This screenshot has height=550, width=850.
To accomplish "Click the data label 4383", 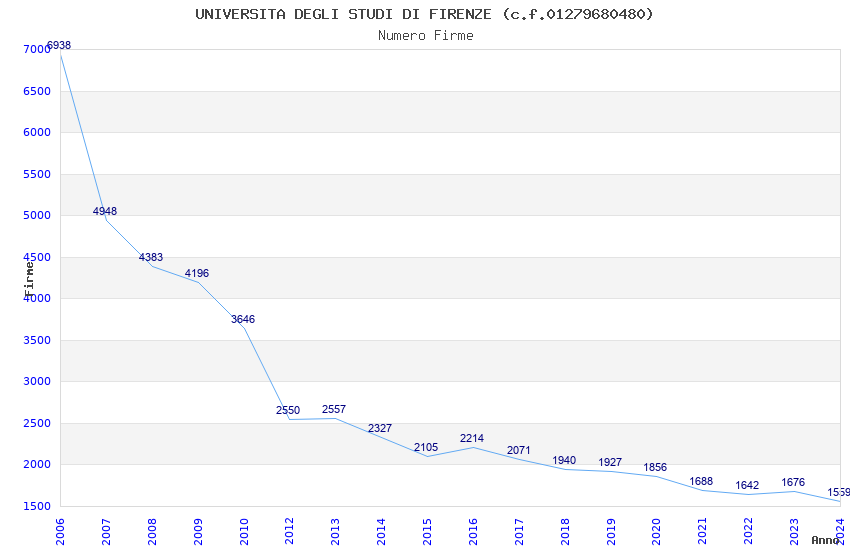I will [151, 257].
